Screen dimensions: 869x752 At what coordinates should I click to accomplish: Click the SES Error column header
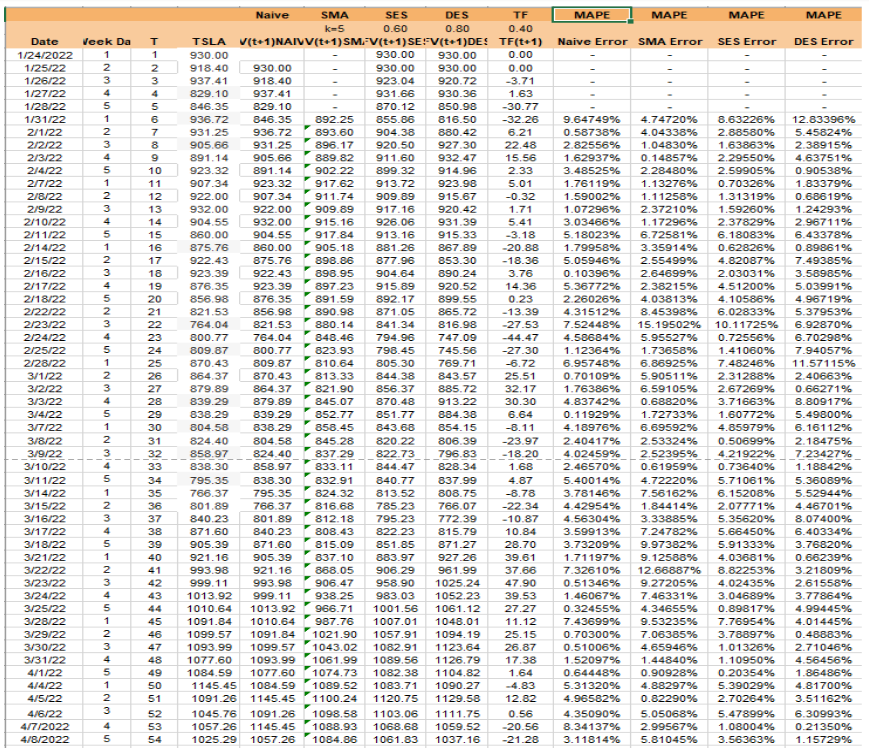click(x=747, y=42)
